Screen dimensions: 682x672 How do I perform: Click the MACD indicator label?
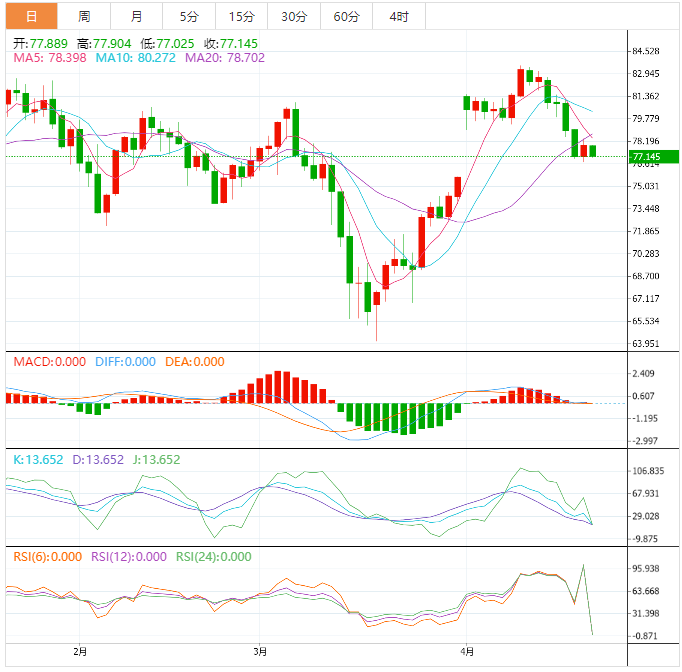click(x=46, y=362)
